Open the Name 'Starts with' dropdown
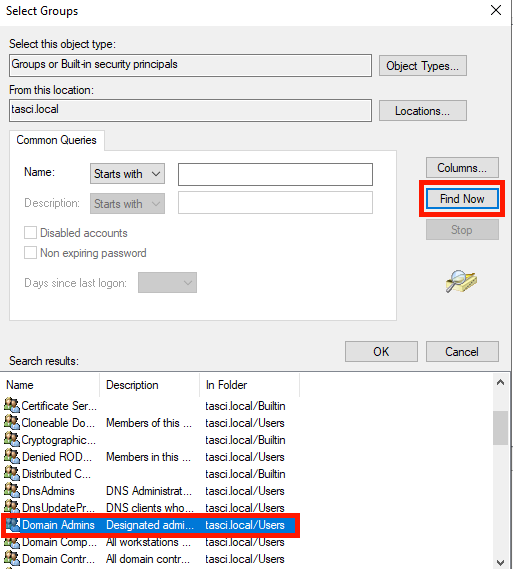 (x=127, y=173)
